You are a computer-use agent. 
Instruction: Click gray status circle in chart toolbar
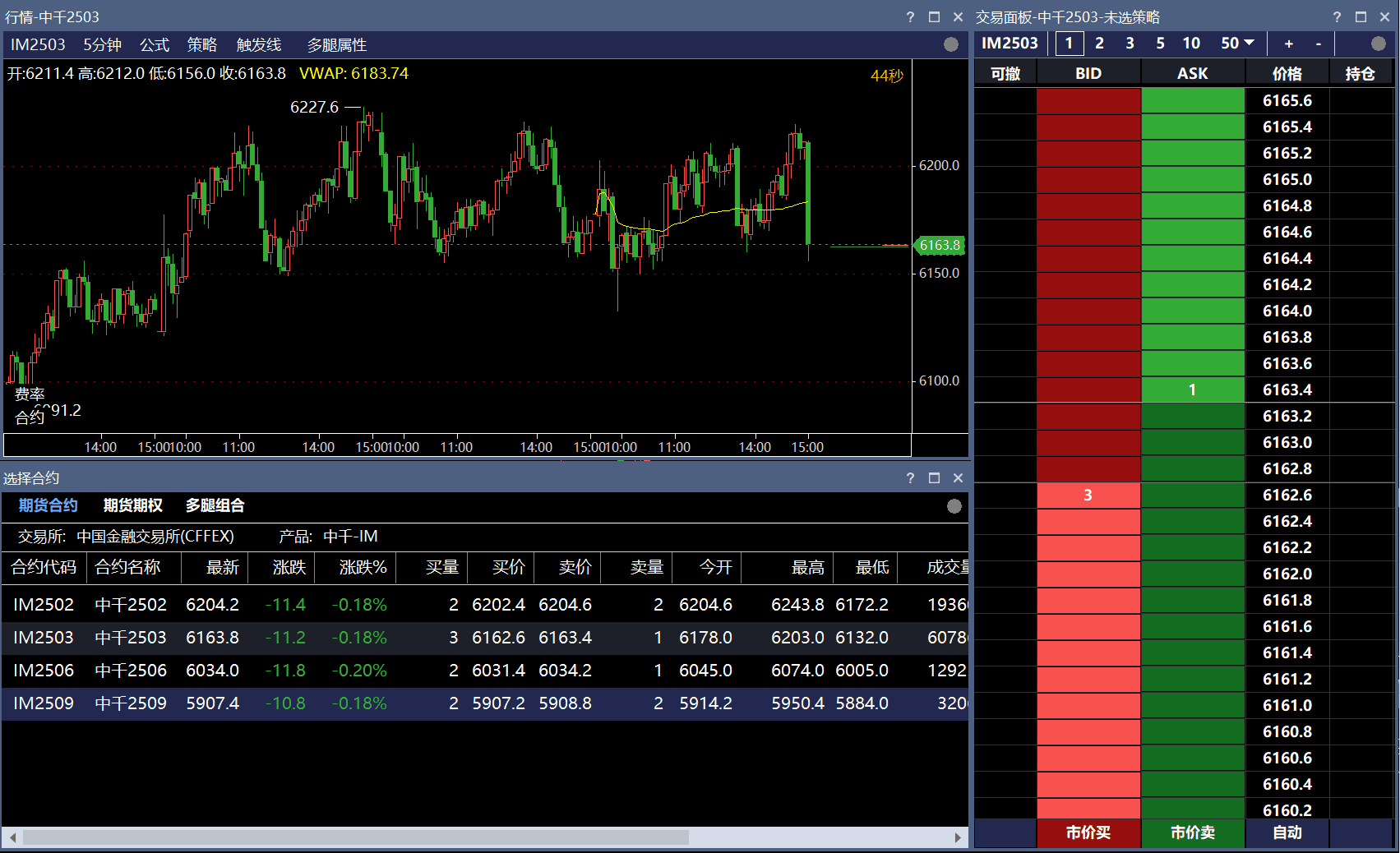pos(951,44)
